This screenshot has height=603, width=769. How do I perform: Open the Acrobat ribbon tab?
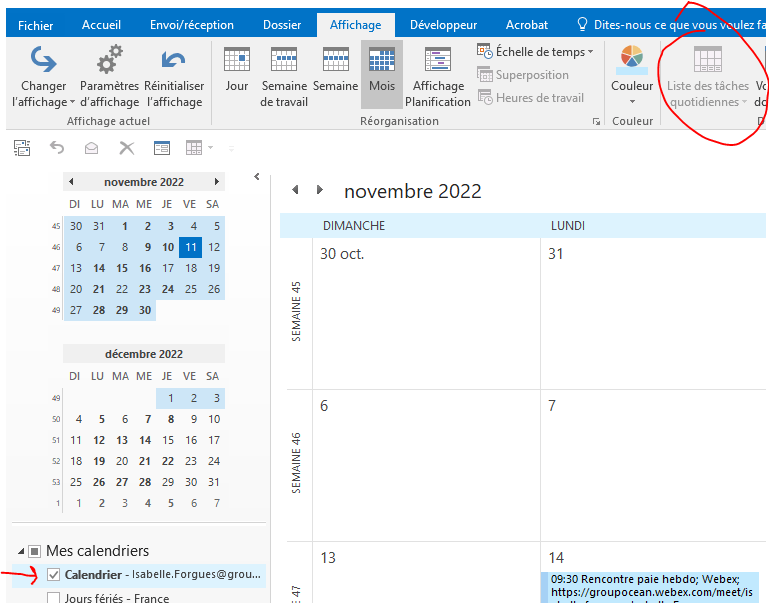pos(527,25)
